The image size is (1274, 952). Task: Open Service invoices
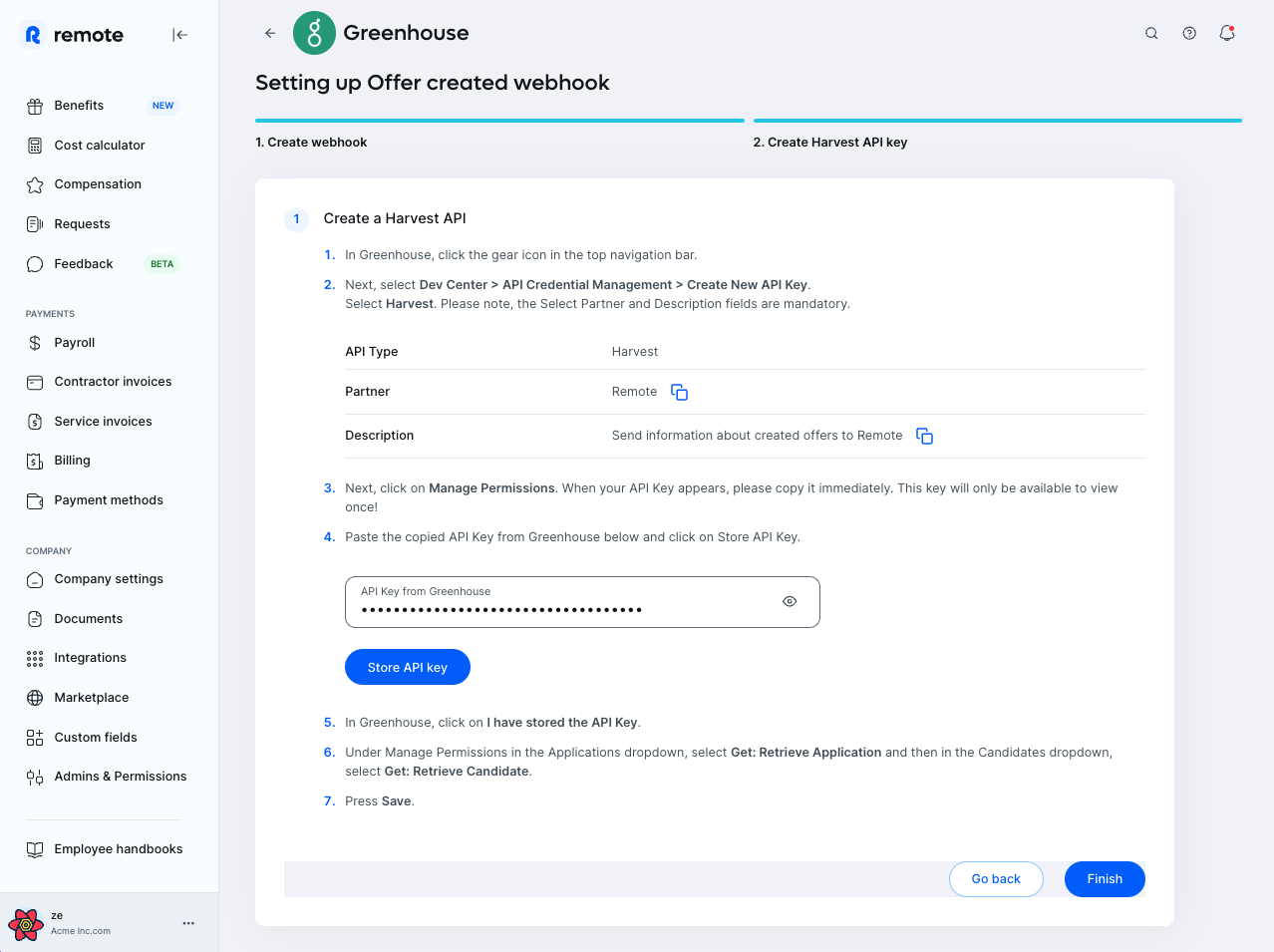105,422
